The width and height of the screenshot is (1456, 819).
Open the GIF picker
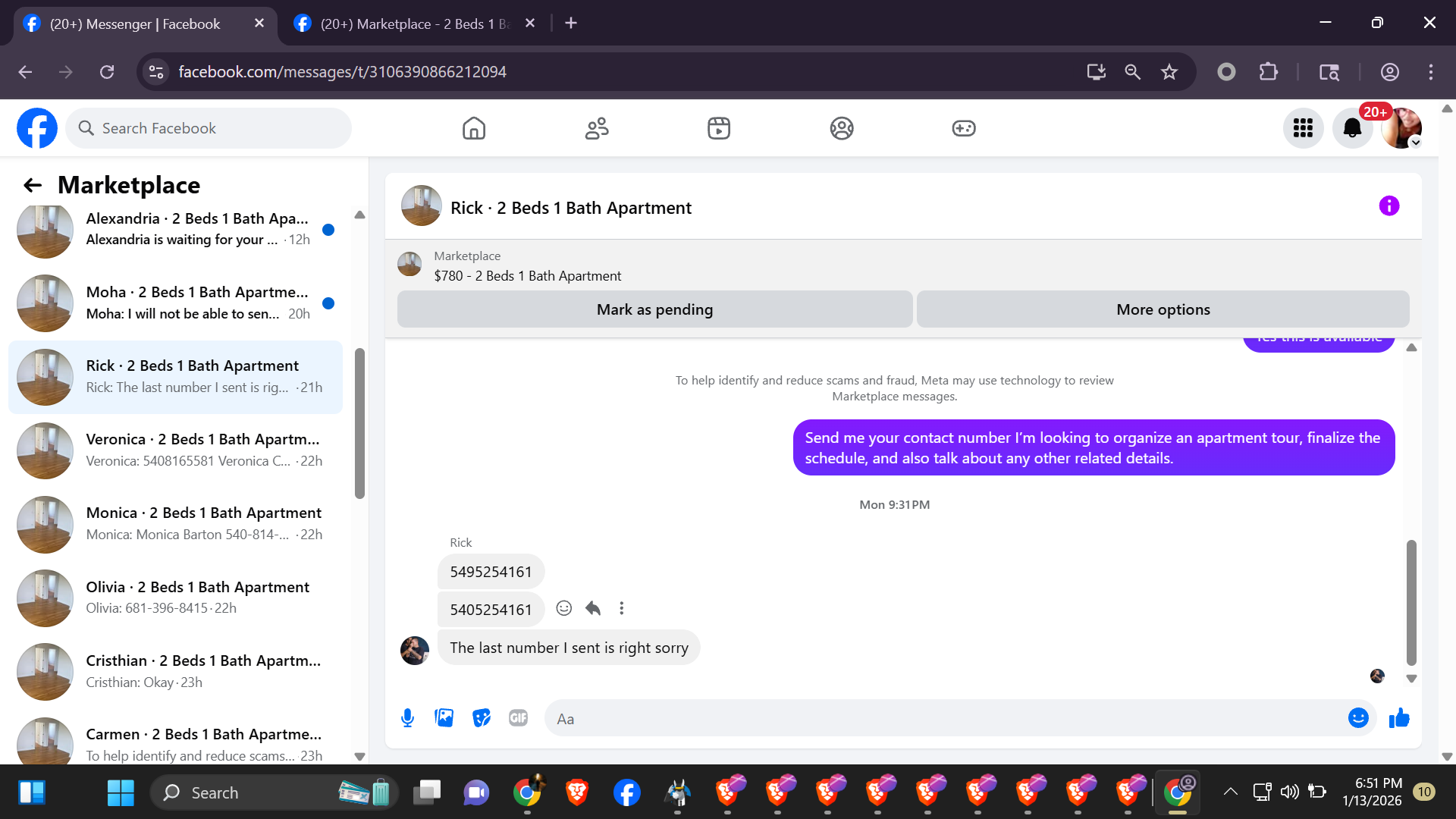(x=518, y=718)
